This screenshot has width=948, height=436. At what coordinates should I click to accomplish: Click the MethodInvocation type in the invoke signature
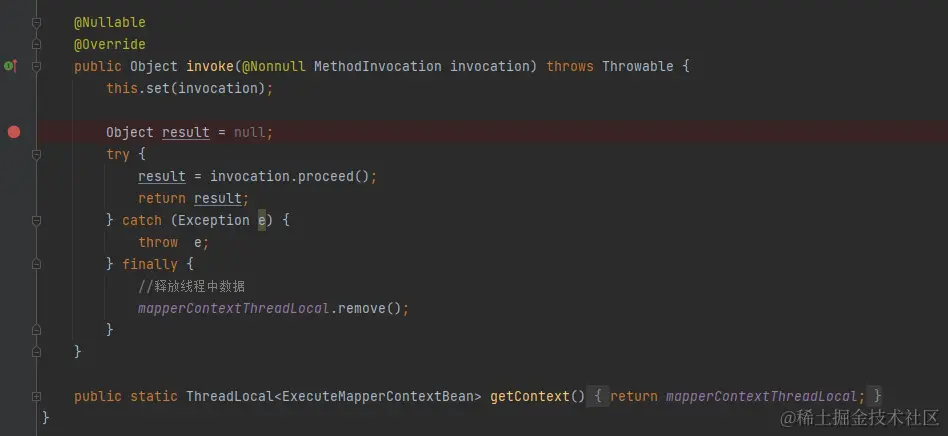[x=377, y=66]
